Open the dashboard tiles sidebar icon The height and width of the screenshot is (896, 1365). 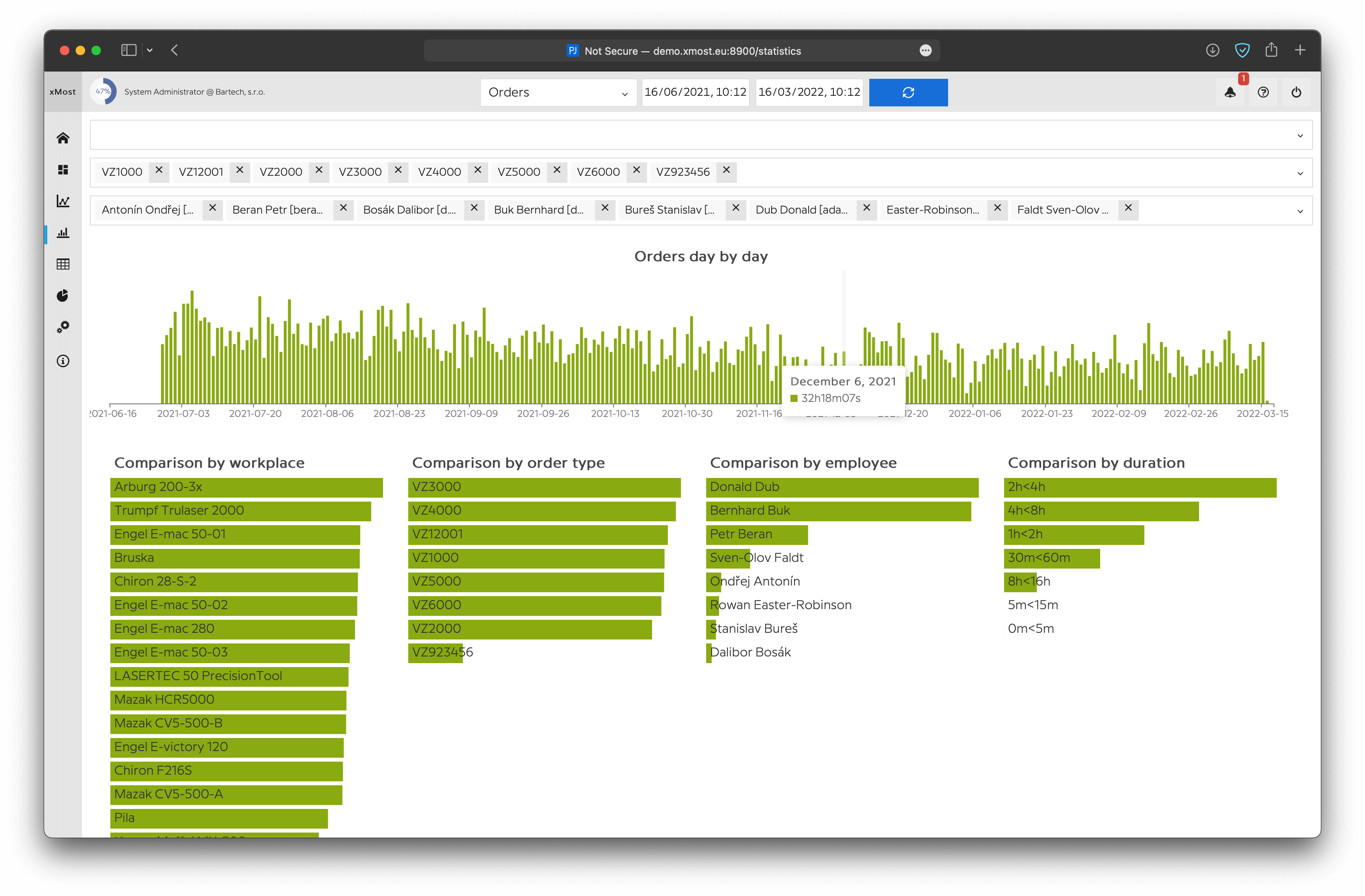[63, 170]
